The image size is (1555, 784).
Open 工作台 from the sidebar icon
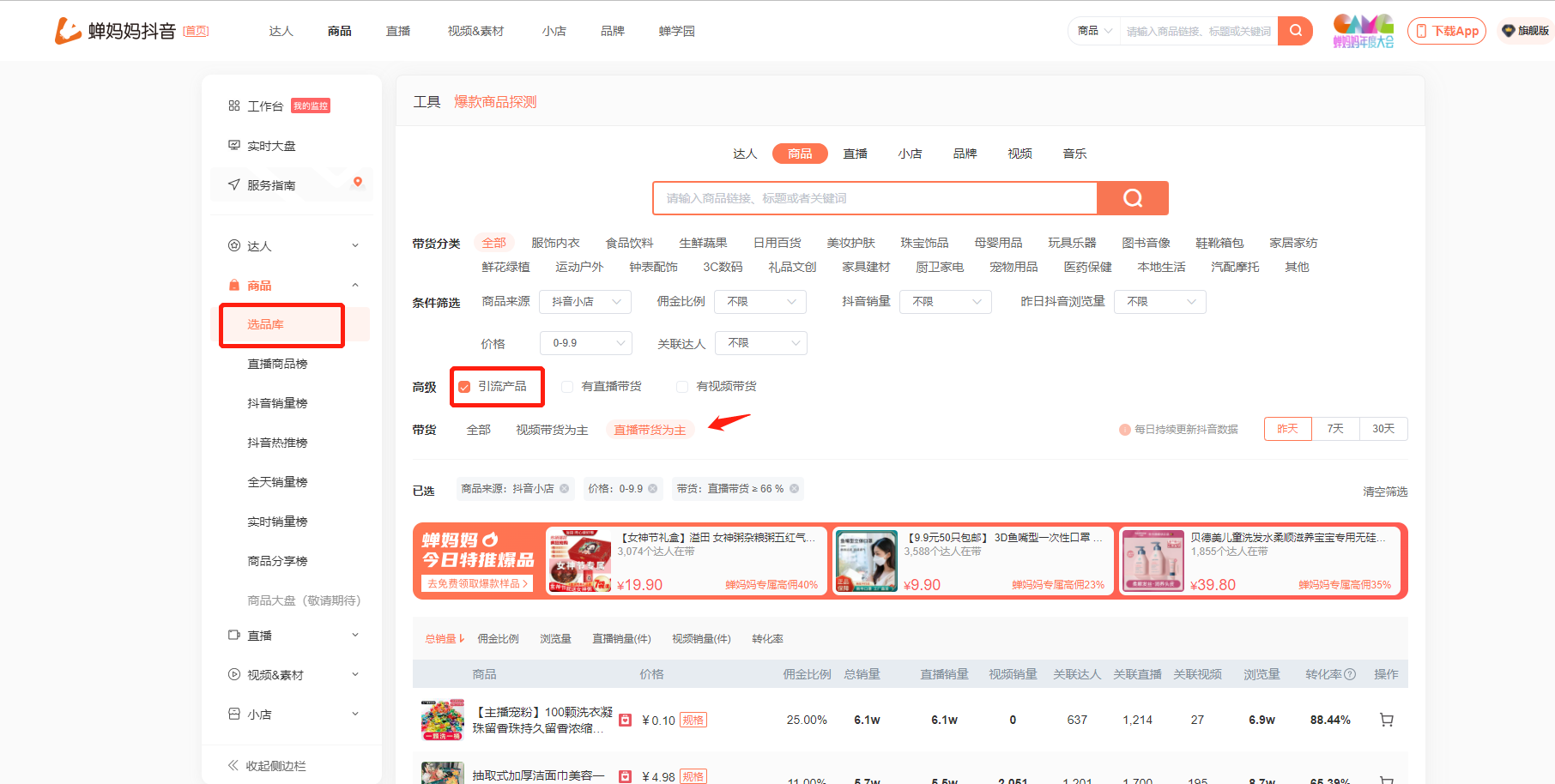tap(233, 106)
